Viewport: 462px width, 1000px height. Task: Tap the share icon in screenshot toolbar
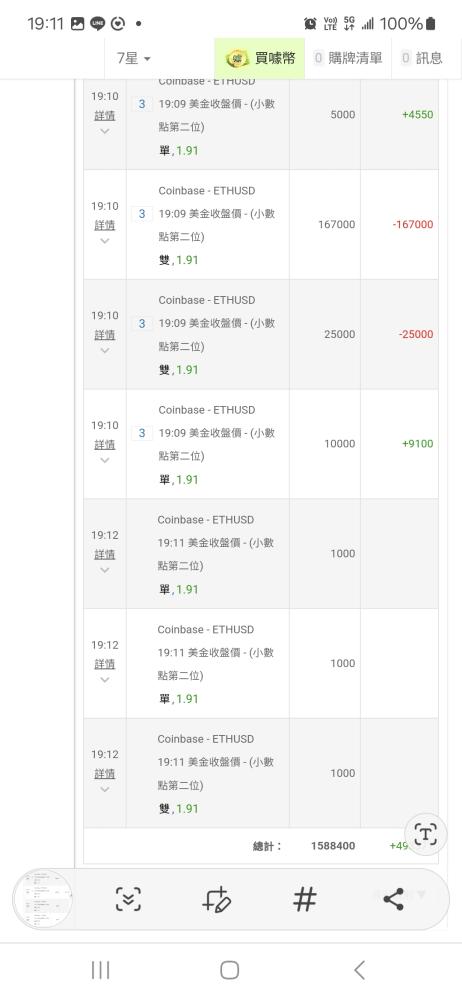point(393,899)
